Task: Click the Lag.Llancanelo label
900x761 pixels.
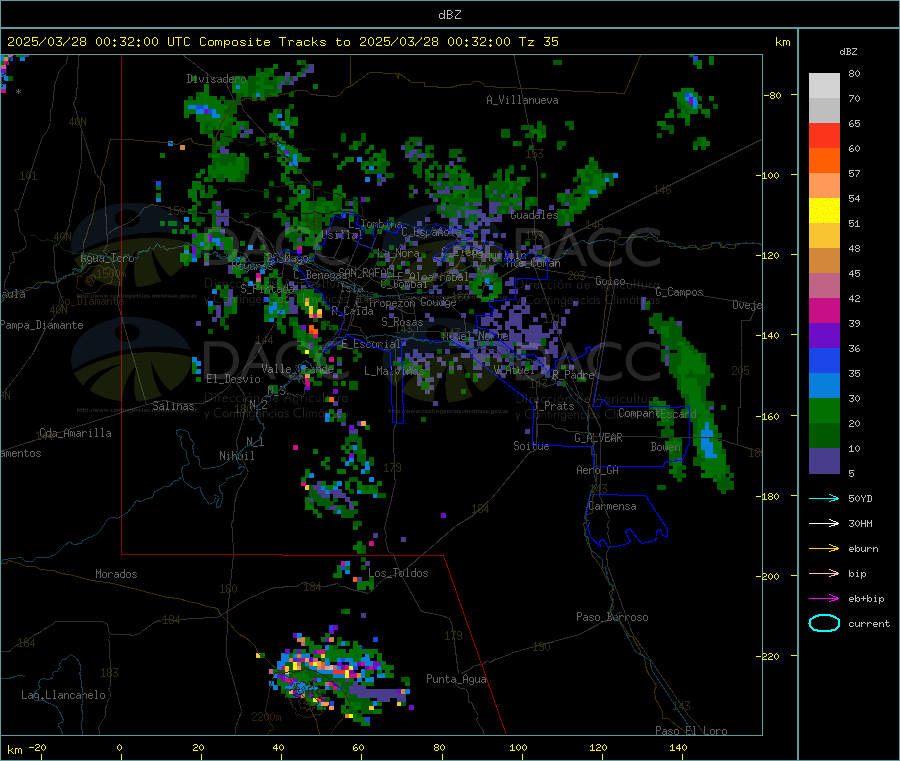Action: (63, 695)
